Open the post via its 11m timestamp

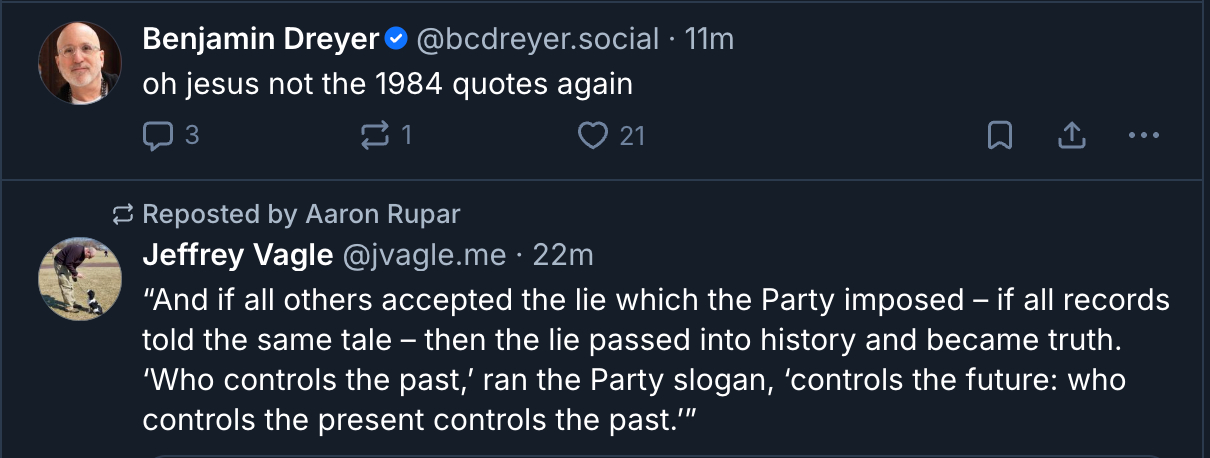[709, 40]
